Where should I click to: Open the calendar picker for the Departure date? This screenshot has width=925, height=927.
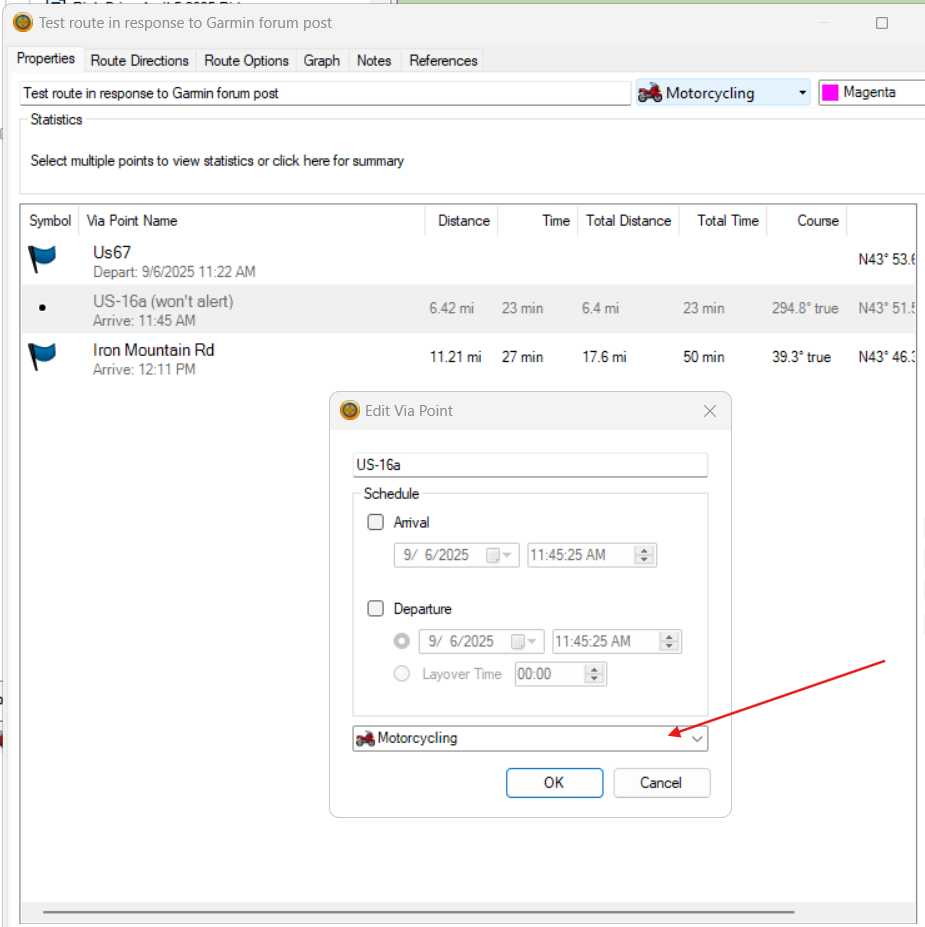click(523, 641)
